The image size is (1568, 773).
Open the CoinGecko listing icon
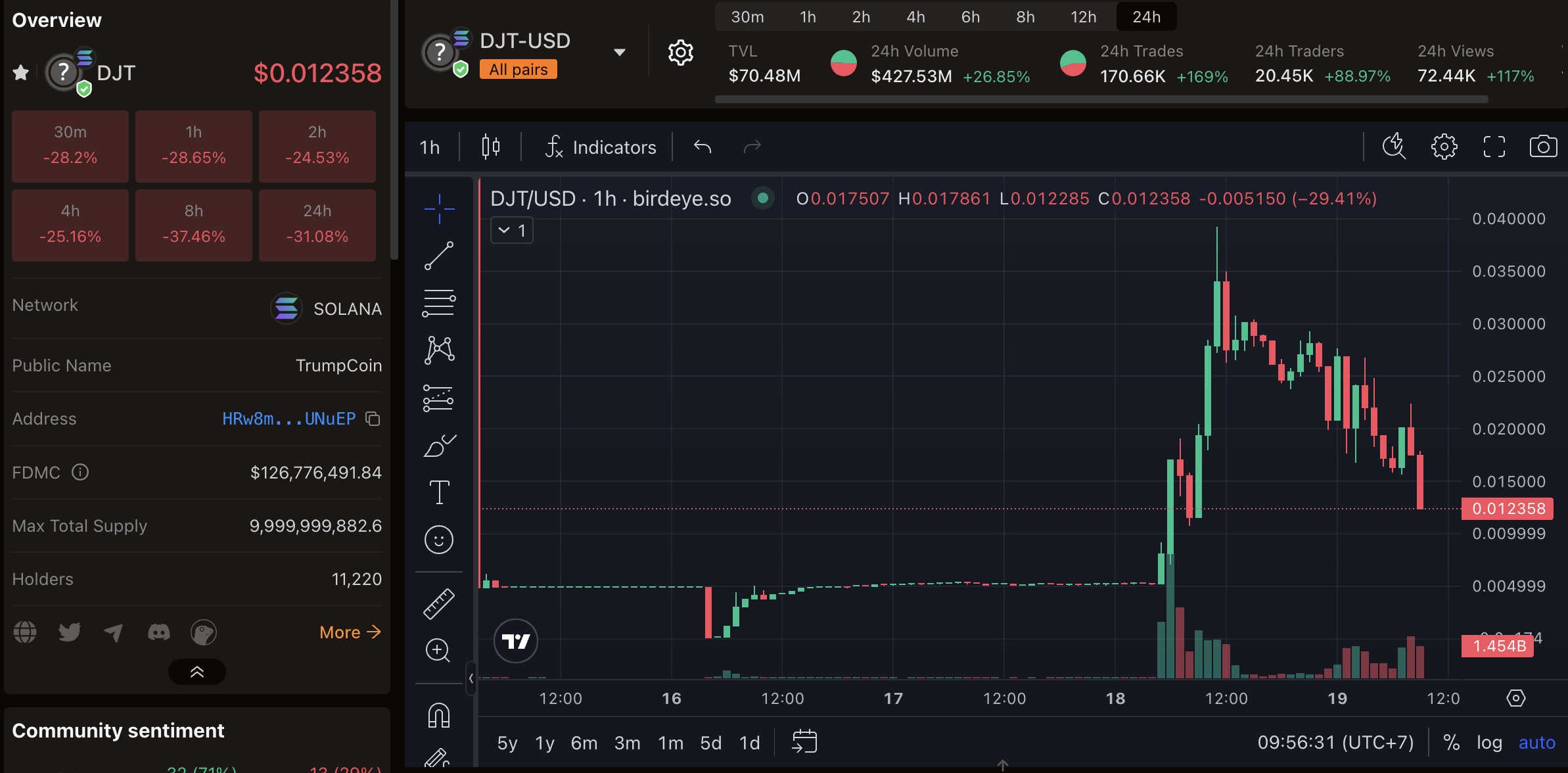click(x=203, y=632)
